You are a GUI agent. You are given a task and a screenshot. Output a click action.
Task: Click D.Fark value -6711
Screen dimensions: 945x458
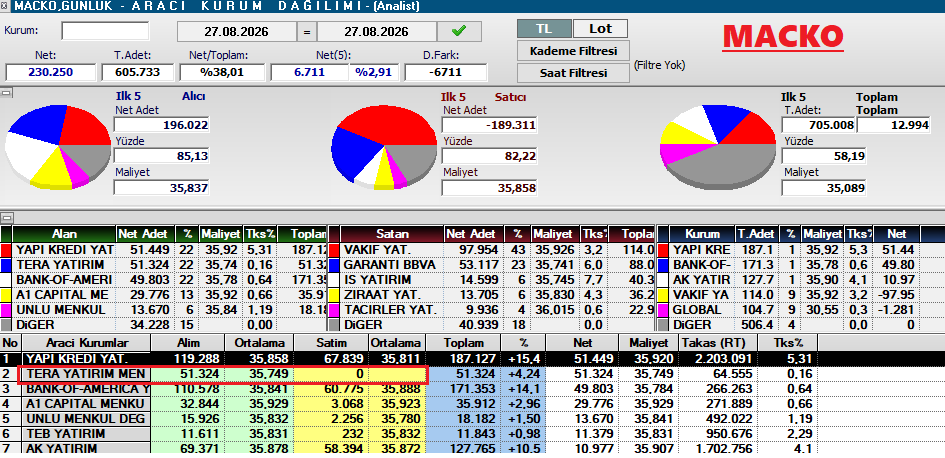445,72
